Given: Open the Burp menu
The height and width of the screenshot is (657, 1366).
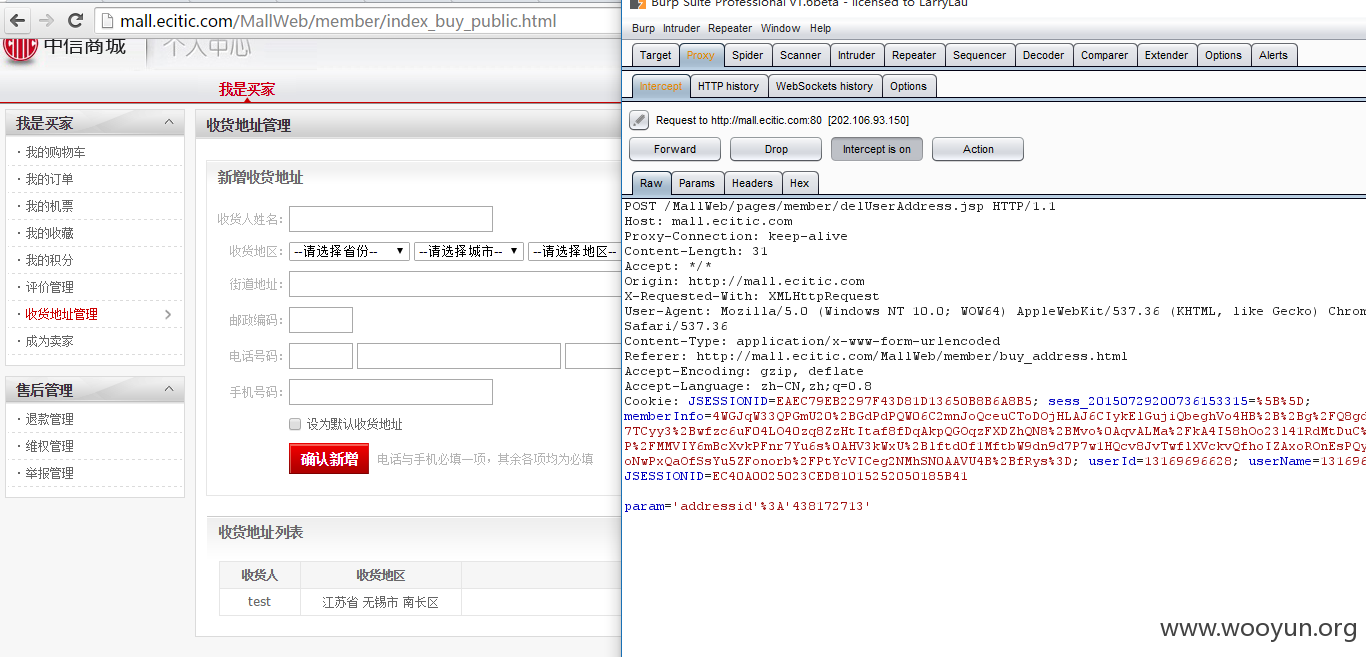Looking at the screenshot, I should pyautogui.click(x=643, y=28).
